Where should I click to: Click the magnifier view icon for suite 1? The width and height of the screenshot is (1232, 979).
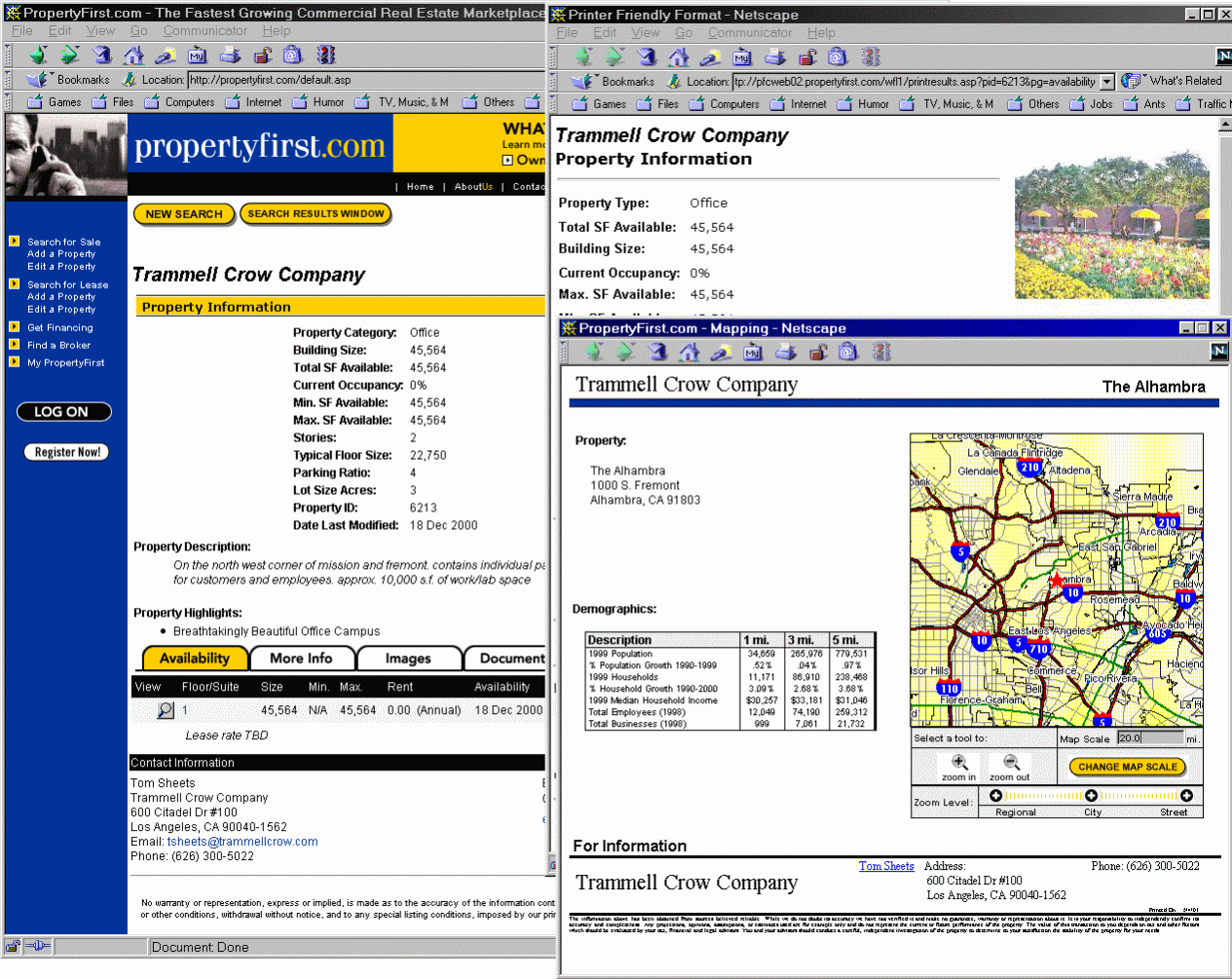click(166, 711)
